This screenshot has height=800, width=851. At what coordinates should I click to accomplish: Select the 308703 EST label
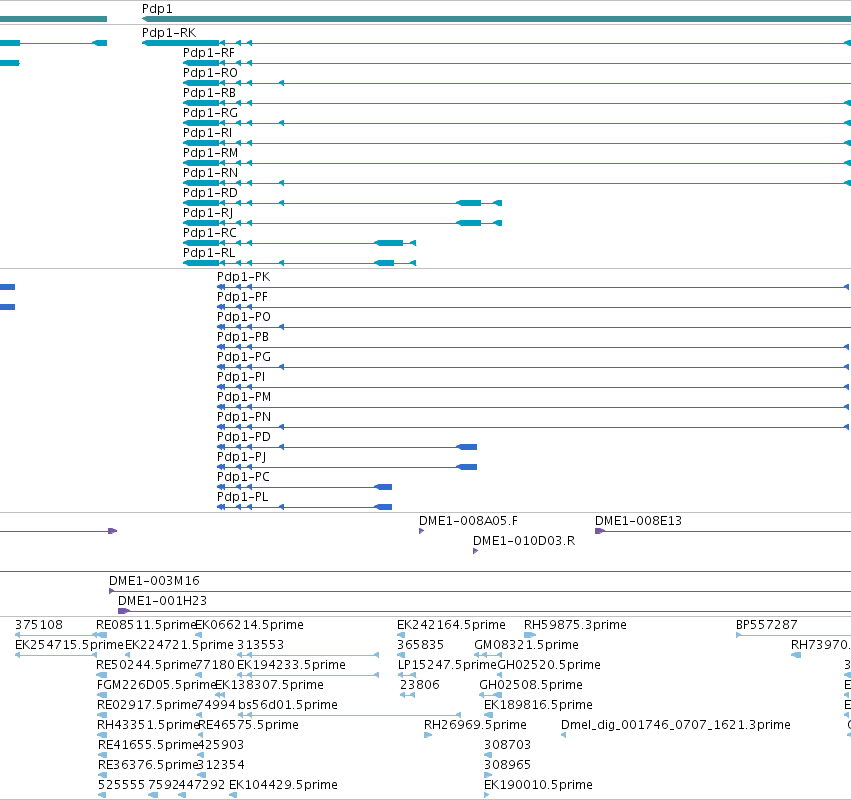pyautogui.click(x=507, y=746)
